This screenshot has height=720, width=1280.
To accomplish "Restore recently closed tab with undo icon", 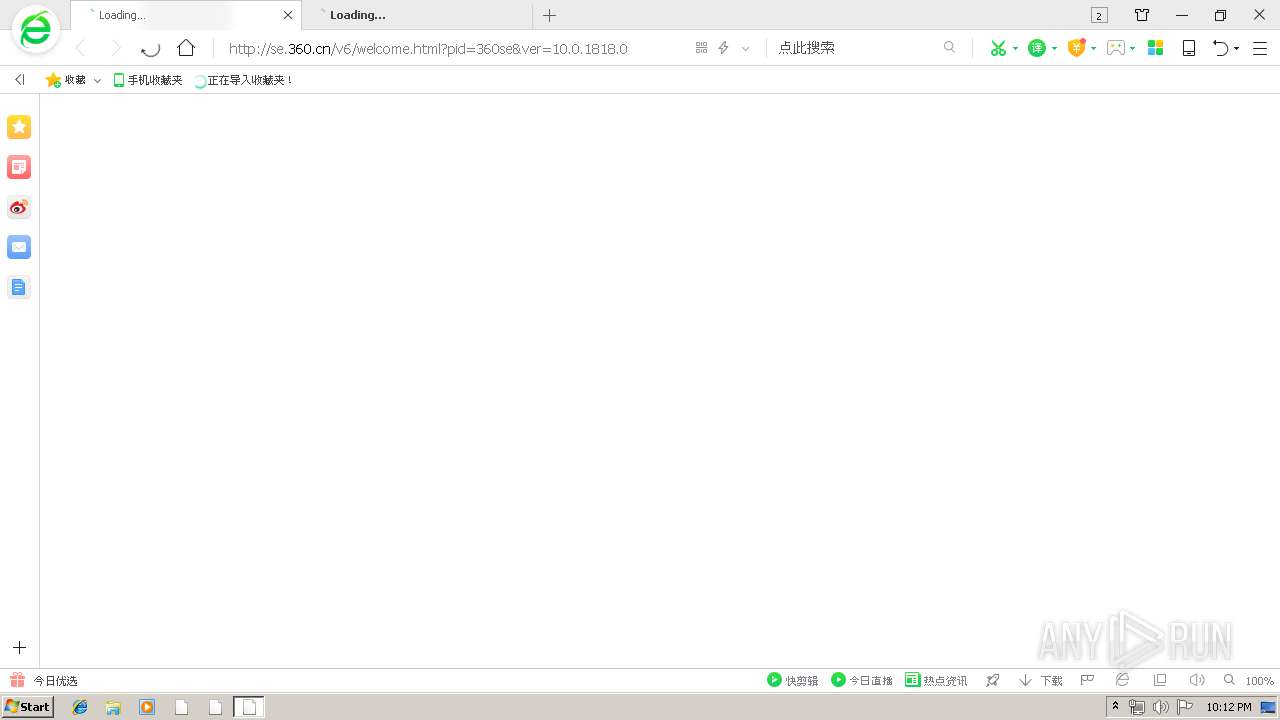I will click(1220, 48).
